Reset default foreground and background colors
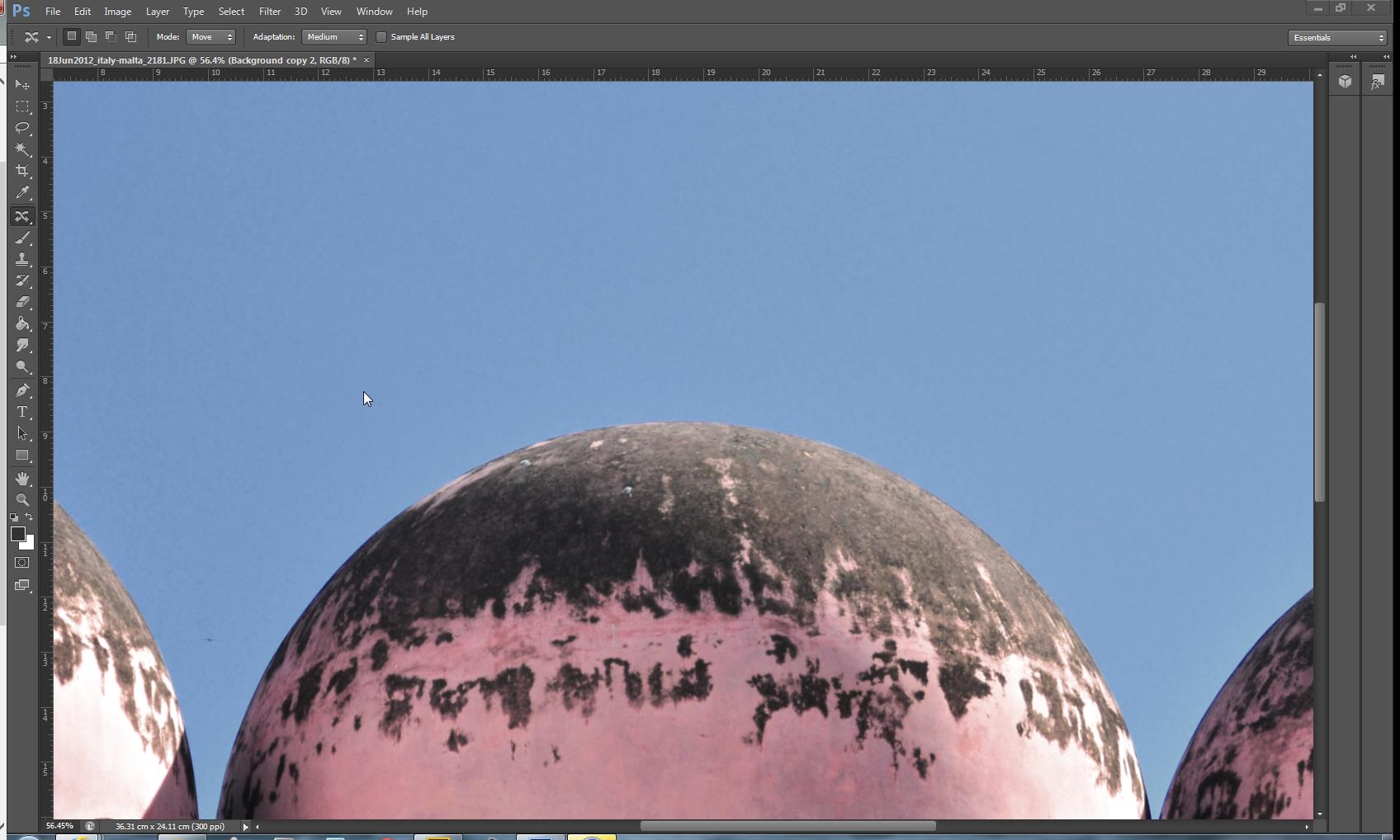Image resolution: width=1400 pixels, height=840 pixels. tap(14, 517)
